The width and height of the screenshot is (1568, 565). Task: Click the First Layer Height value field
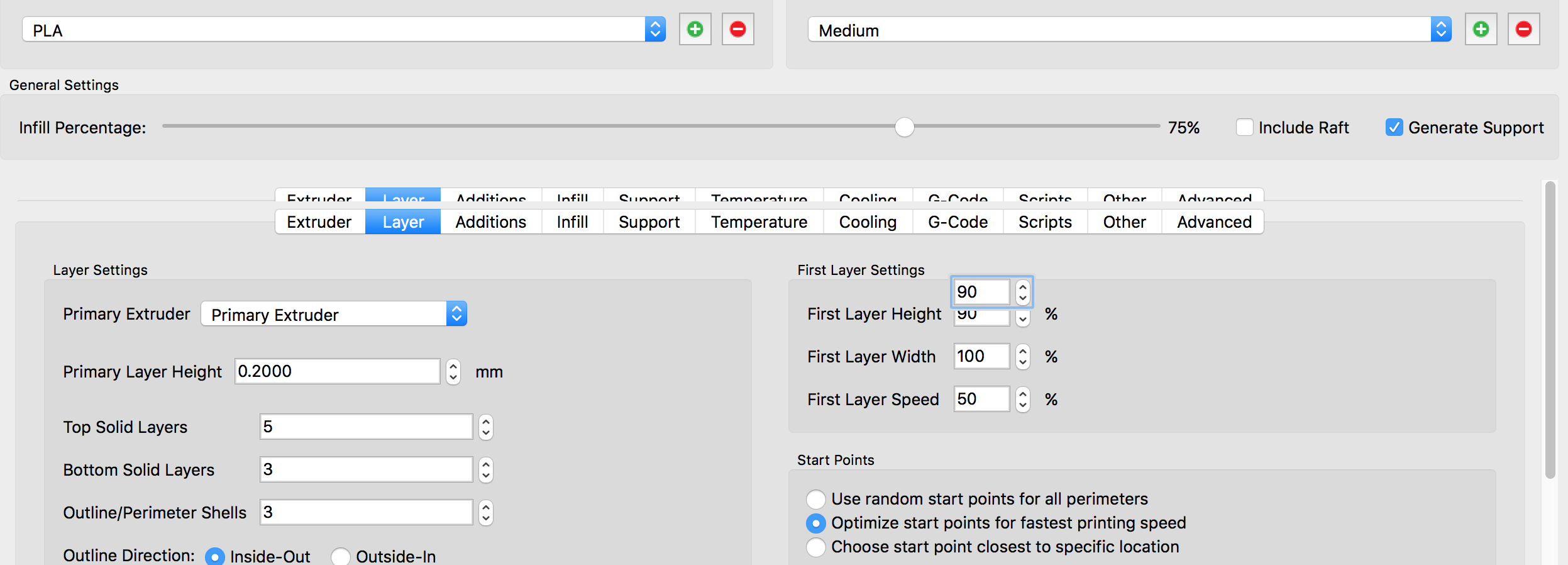point(981,292)
